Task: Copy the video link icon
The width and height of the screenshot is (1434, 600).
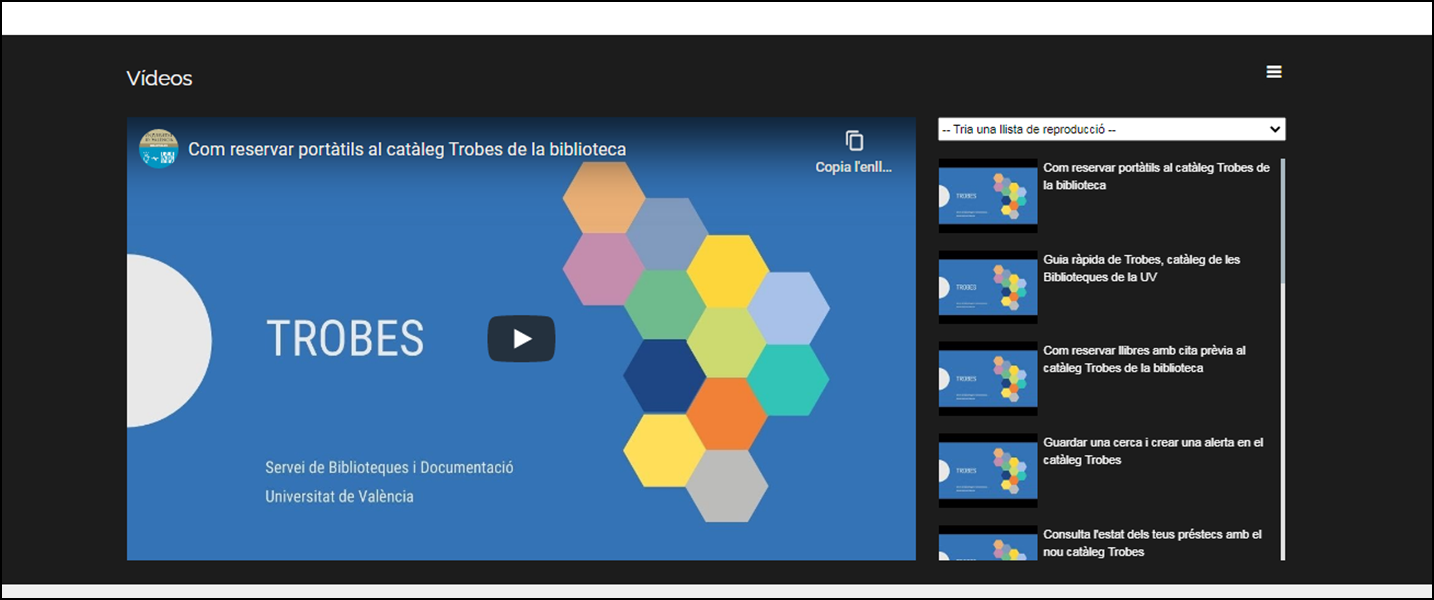Action: tap(854, 141)
